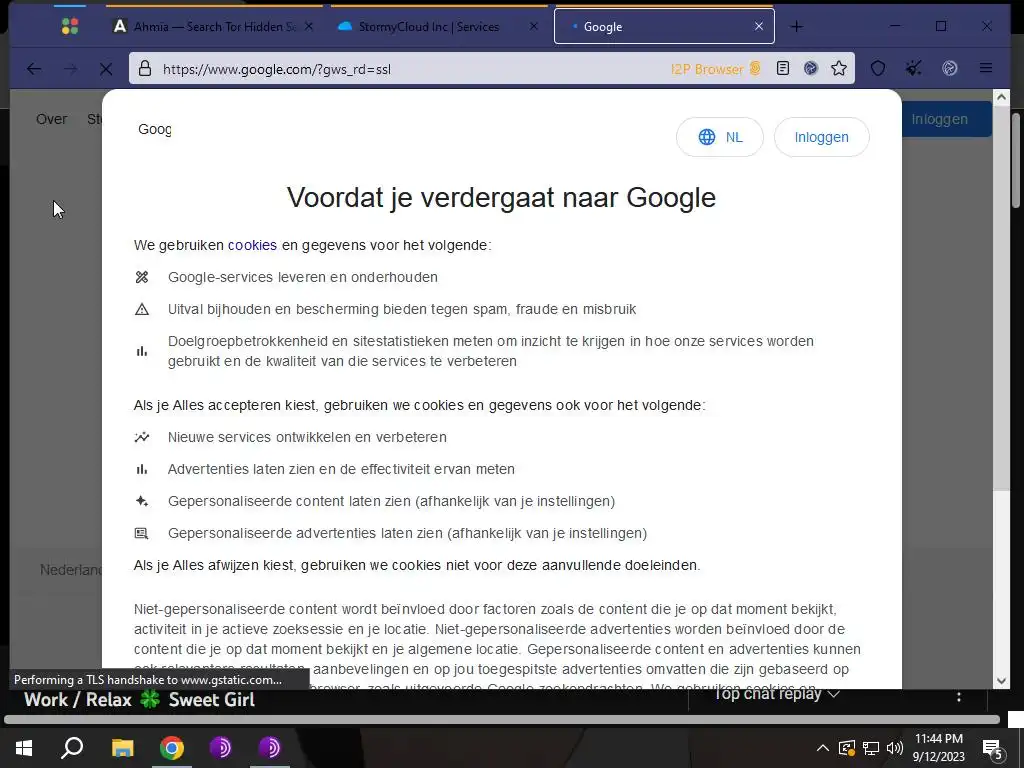
Task: Open second purple I2P browser taskbar icon
Action: [x=270, y=748]
